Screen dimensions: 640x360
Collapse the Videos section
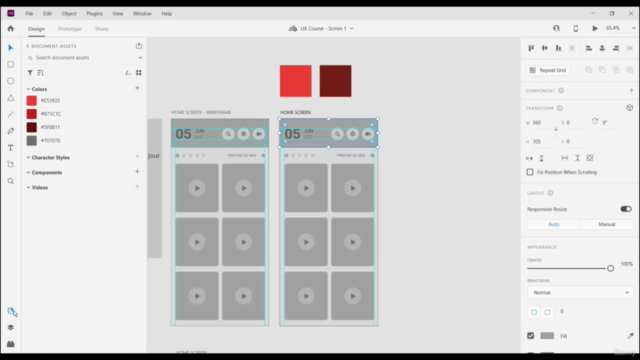28,188
